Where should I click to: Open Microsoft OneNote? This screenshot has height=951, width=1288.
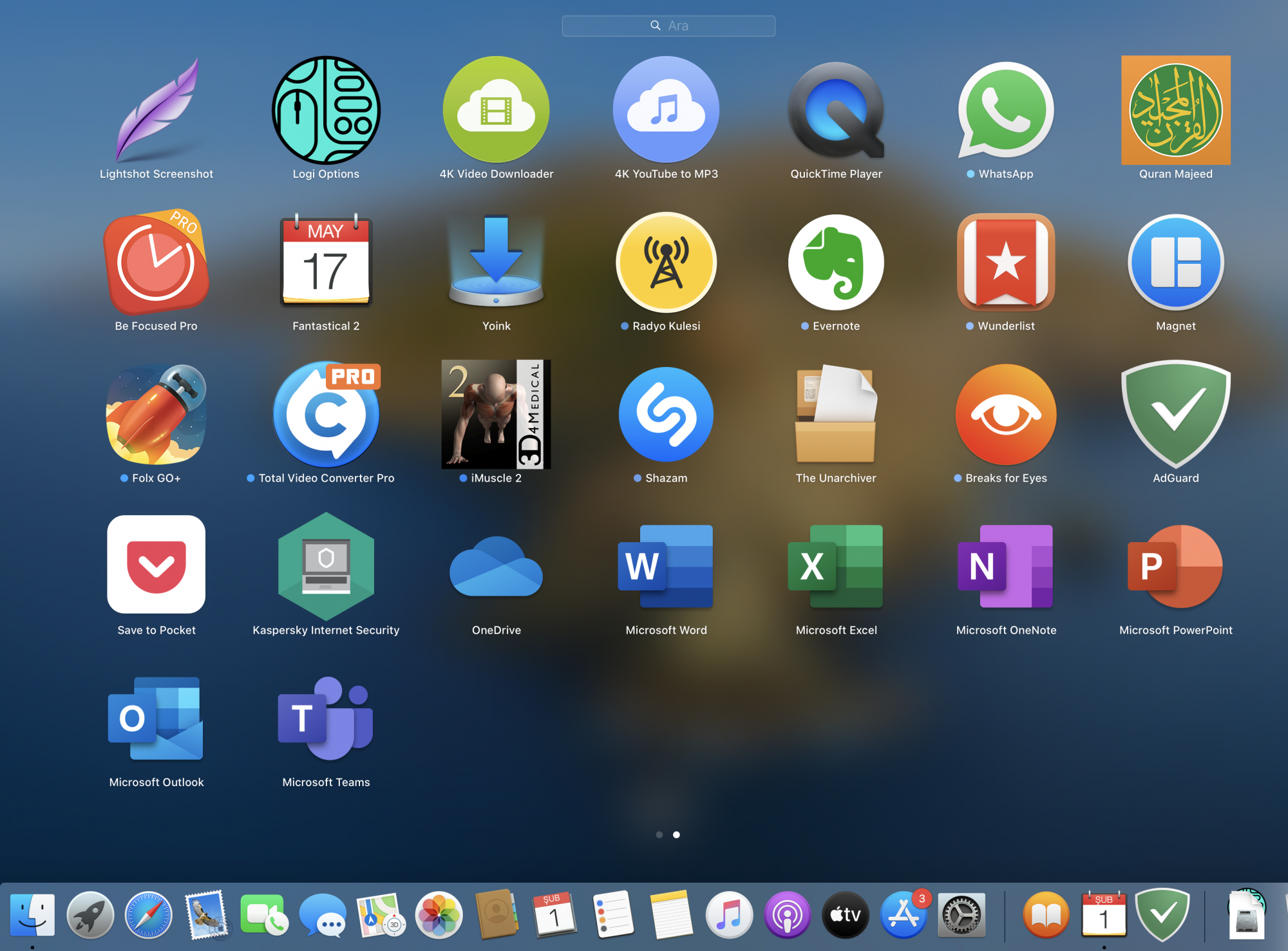tap(1006, 567)
